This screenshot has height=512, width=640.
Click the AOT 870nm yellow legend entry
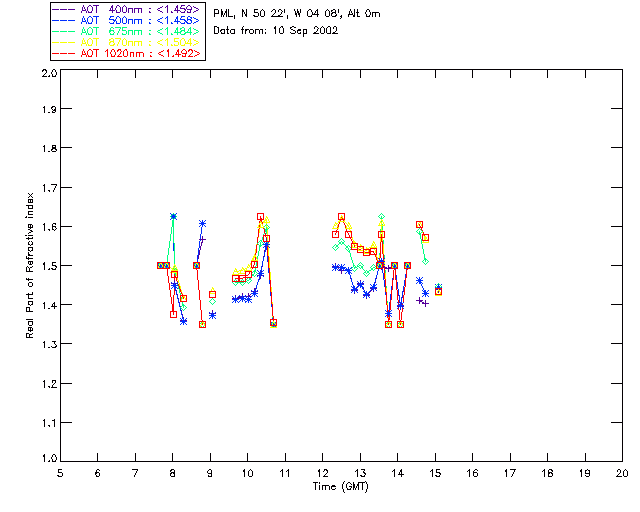[x=126, y=42]
